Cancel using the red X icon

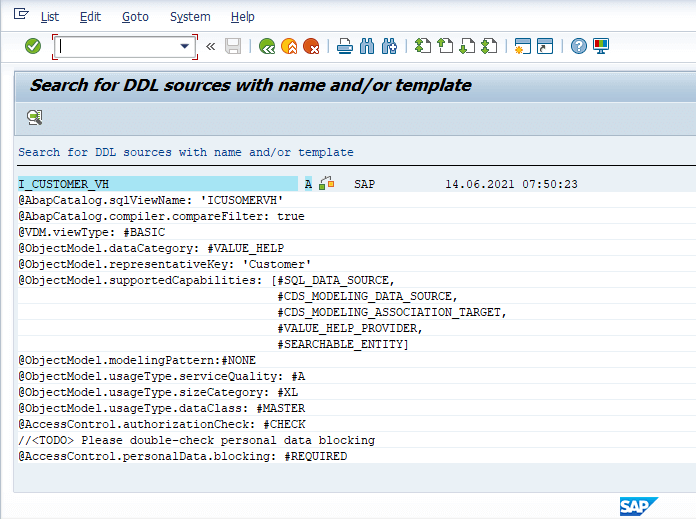tap(311, 46)
